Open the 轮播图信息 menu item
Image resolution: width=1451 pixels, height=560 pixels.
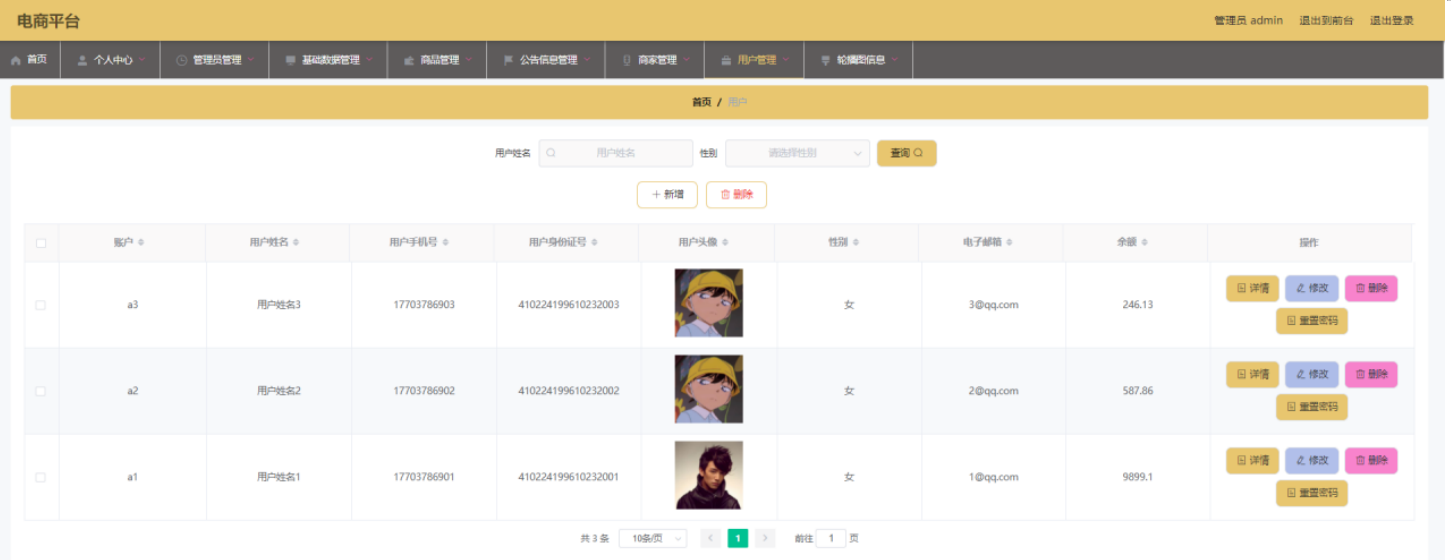tap(859, 60)
